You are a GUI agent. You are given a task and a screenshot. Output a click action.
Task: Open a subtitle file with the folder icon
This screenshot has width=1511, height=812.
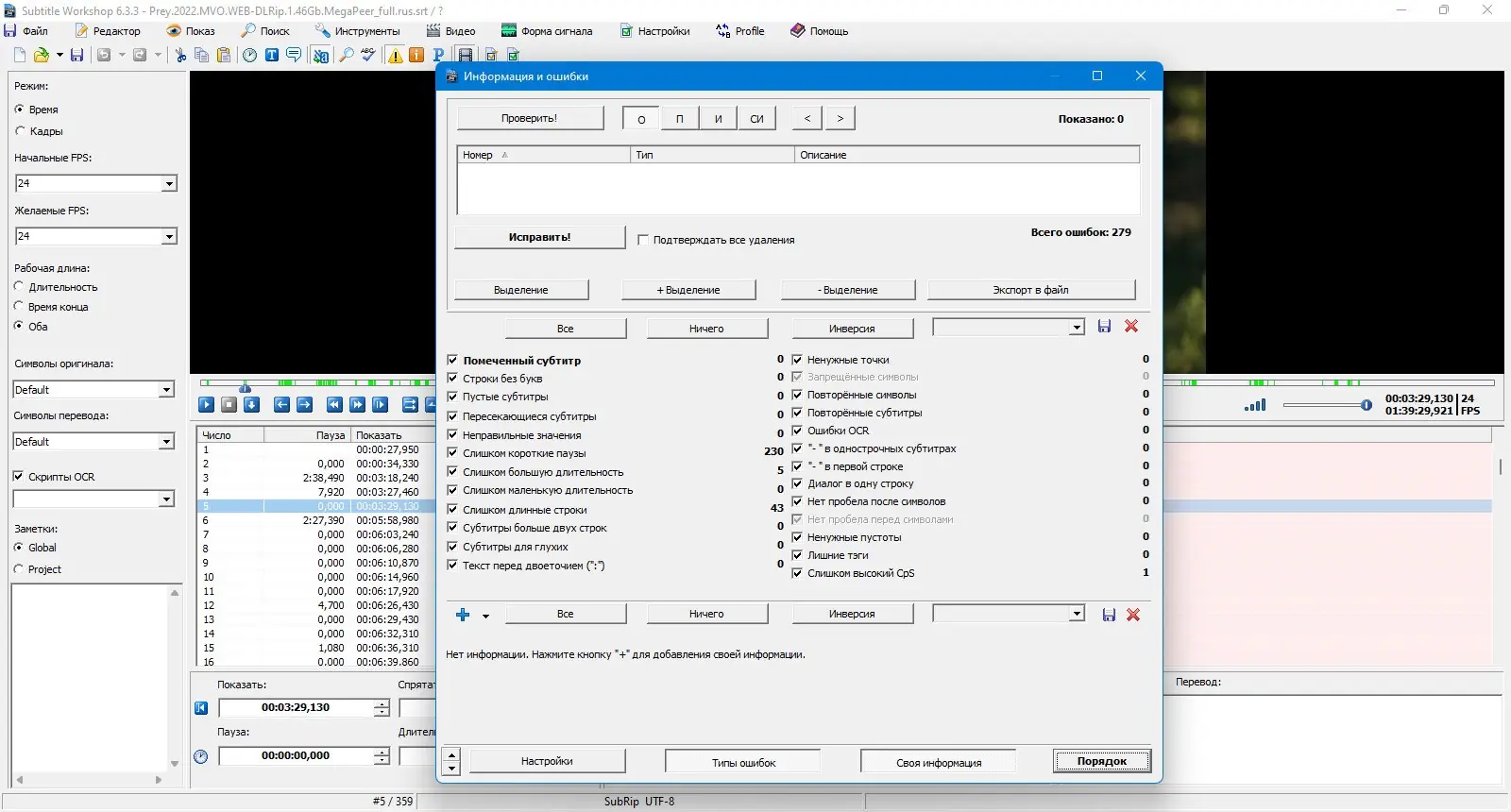coord(42,55)
